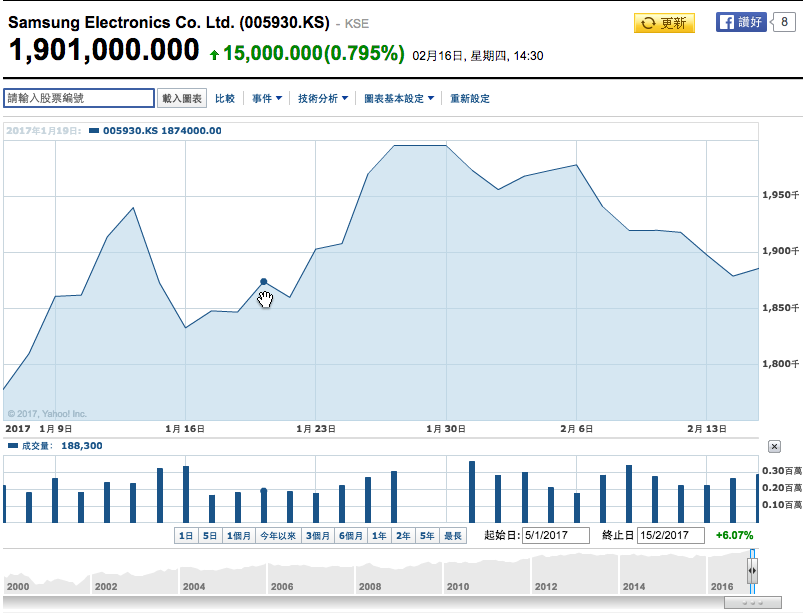
Task: Click the 1月 23日 x-axis date label
Action: [x=316, y=429]
